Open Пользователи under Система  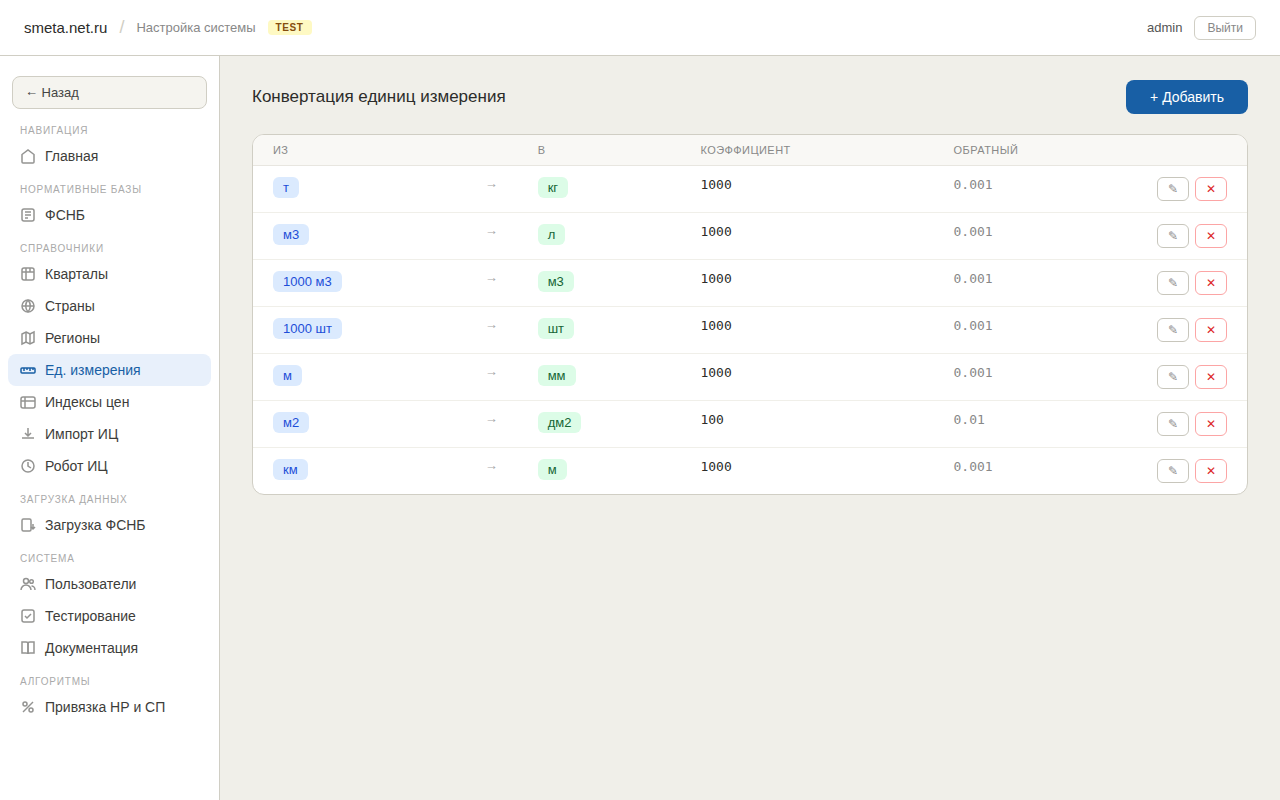click(90, 584)
